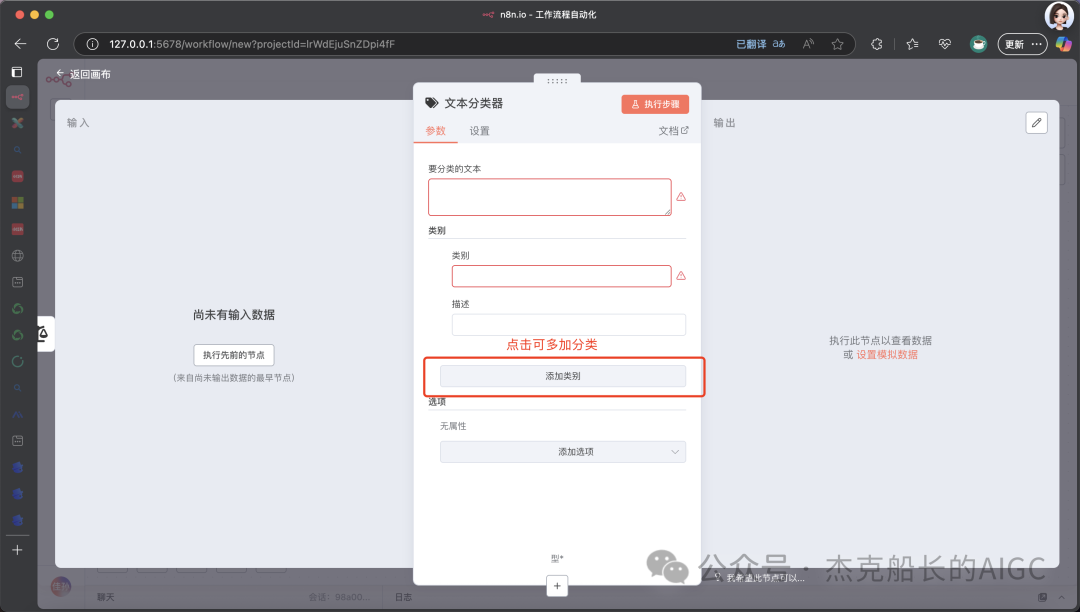
Task: Click the 输出 panel heading
Action: point(725,123)
